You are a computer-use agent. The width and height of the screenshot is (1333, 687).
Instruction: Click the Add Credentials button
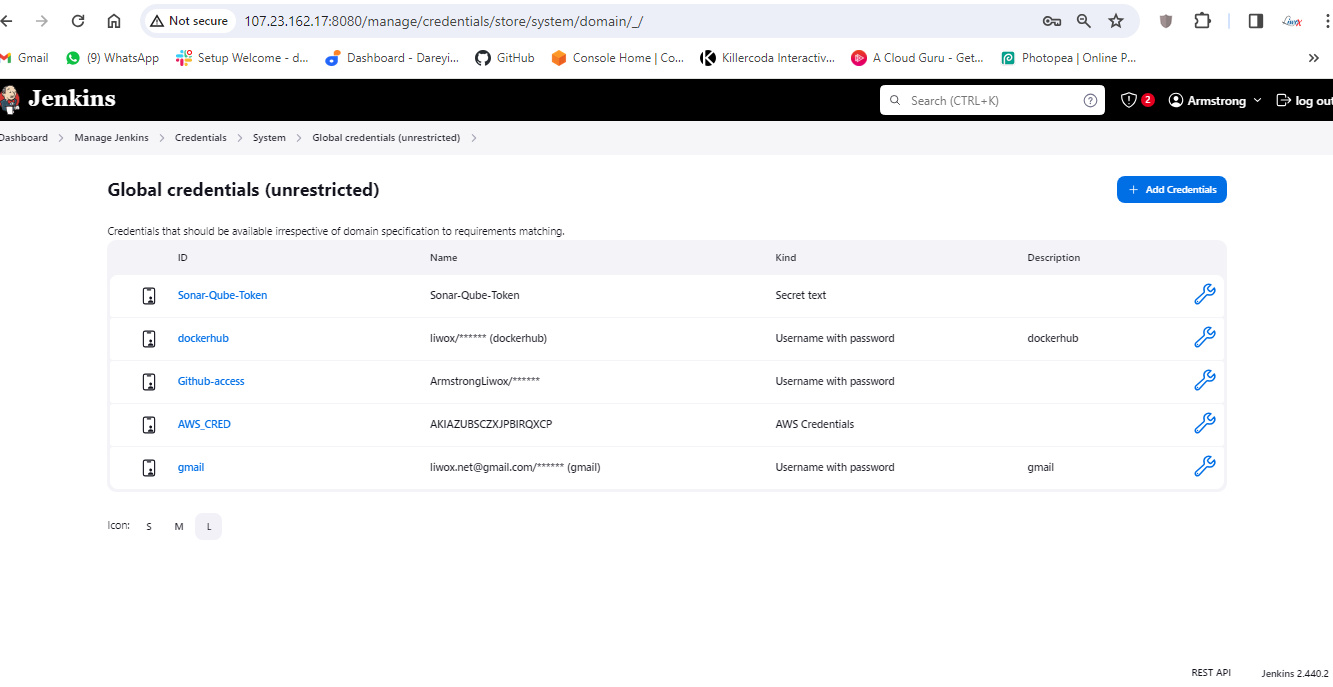click(1171, 190)
